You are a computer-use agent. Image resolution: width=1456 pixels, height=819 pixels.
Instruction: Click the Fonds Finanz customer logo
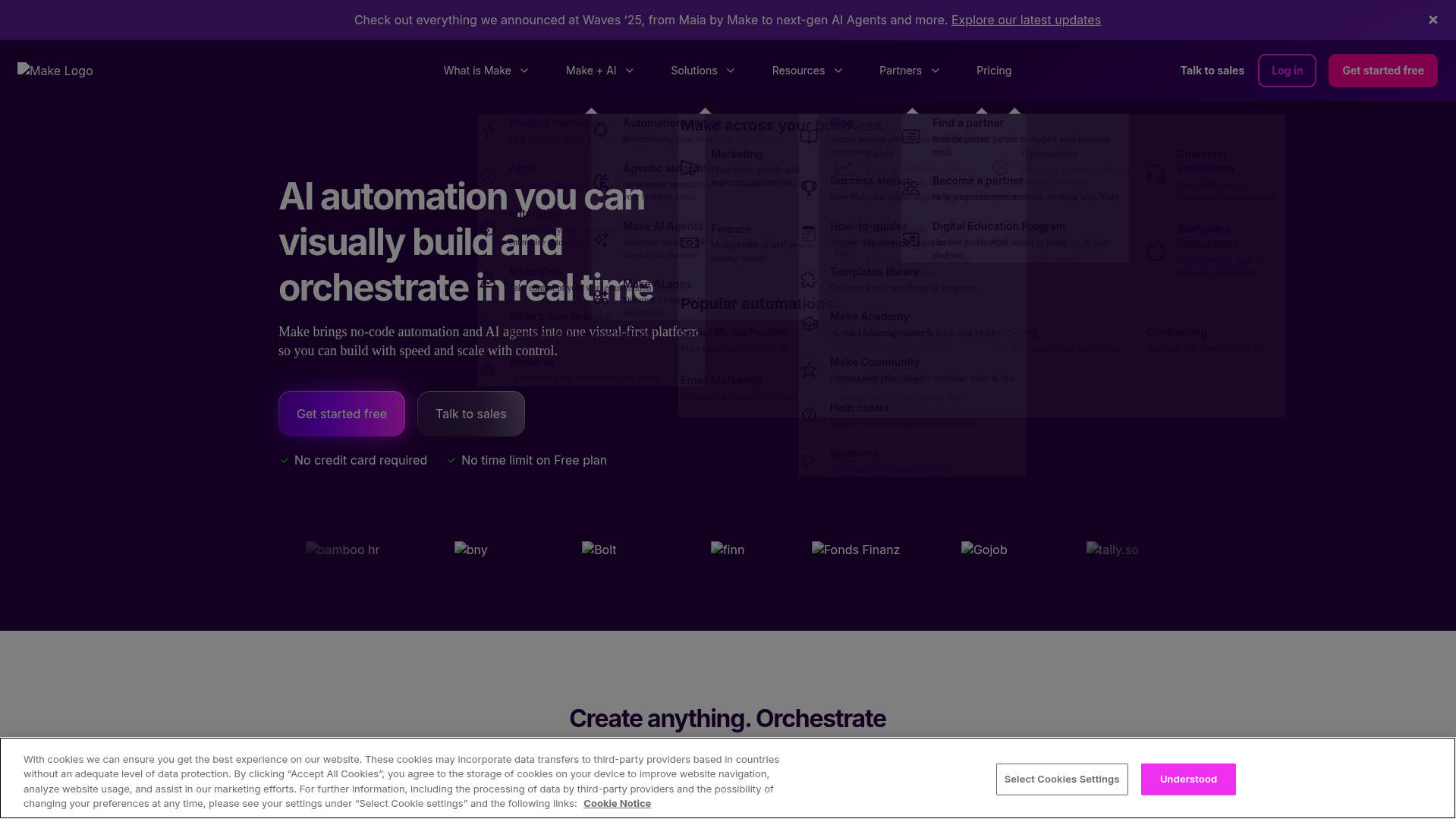click(855, 550)
